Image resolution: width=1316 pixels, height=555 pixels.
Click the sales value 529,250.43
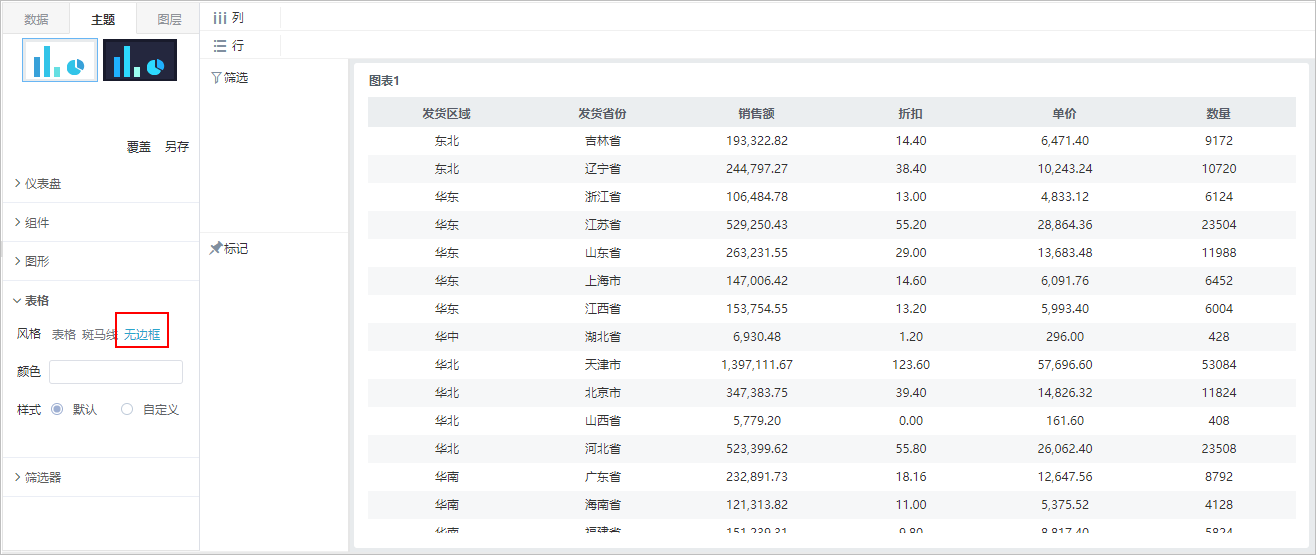(x=757, y=225)
